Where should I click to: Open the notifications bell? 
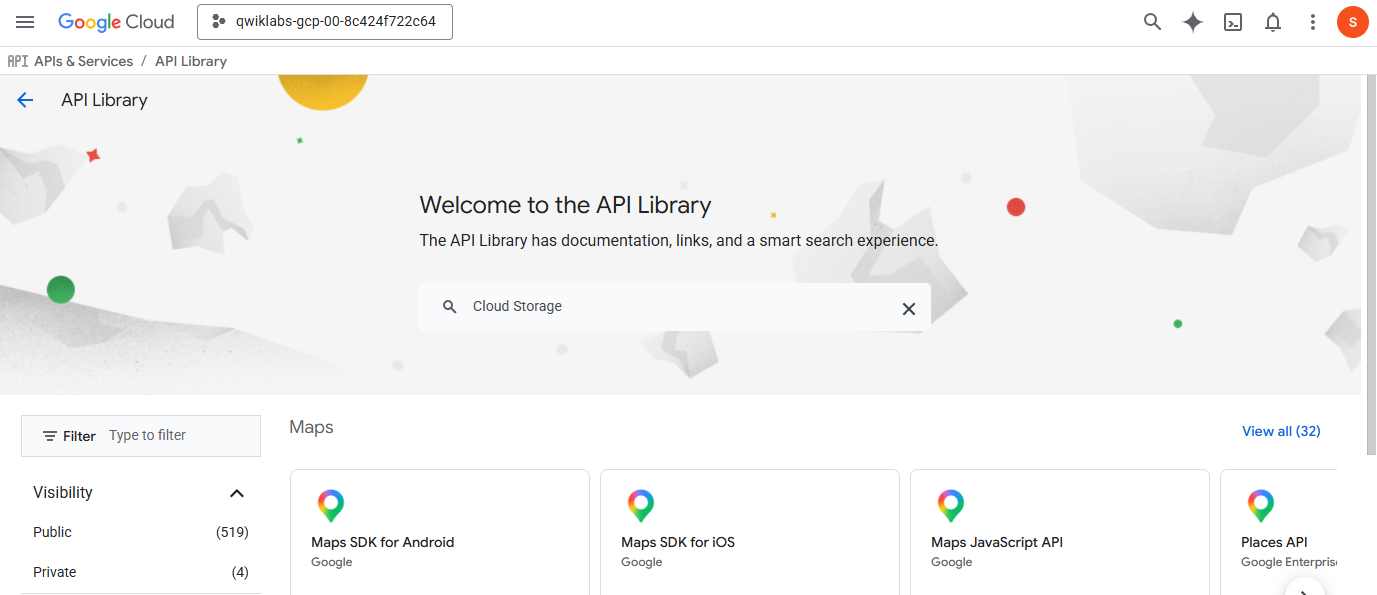1273,22
